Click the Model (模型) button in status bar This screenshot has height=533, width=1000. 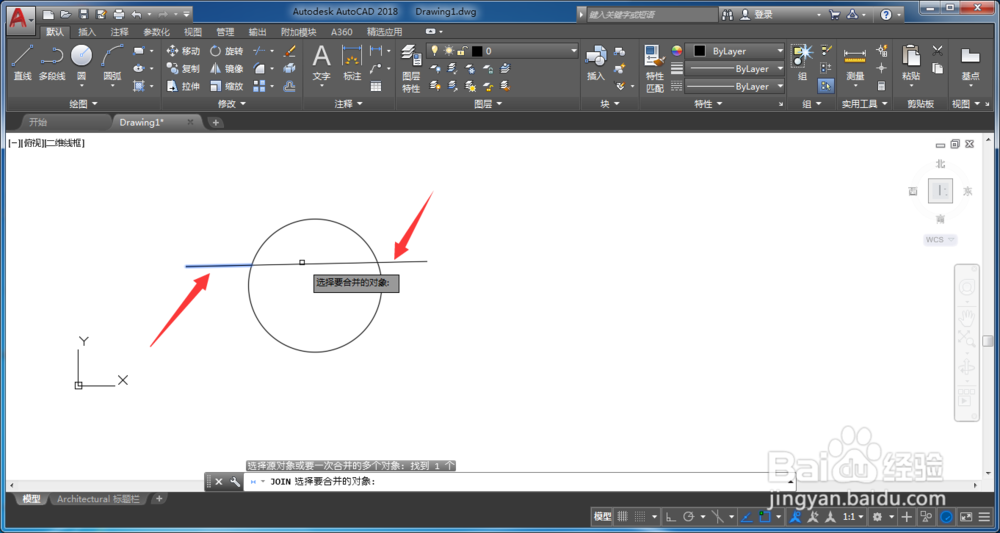603,516
